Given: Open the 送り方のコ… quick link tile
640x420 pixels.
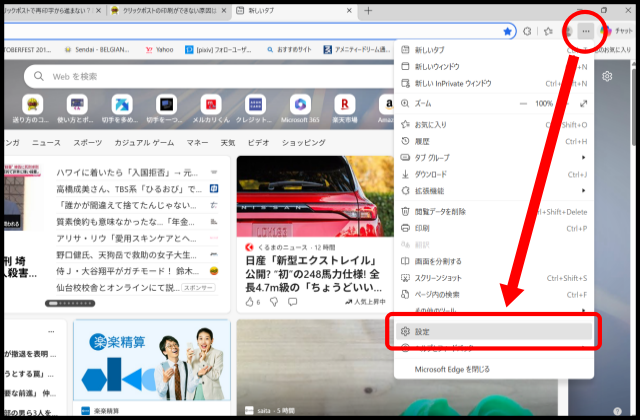Looking at the screenshot, I should click(x=32, y=109).
